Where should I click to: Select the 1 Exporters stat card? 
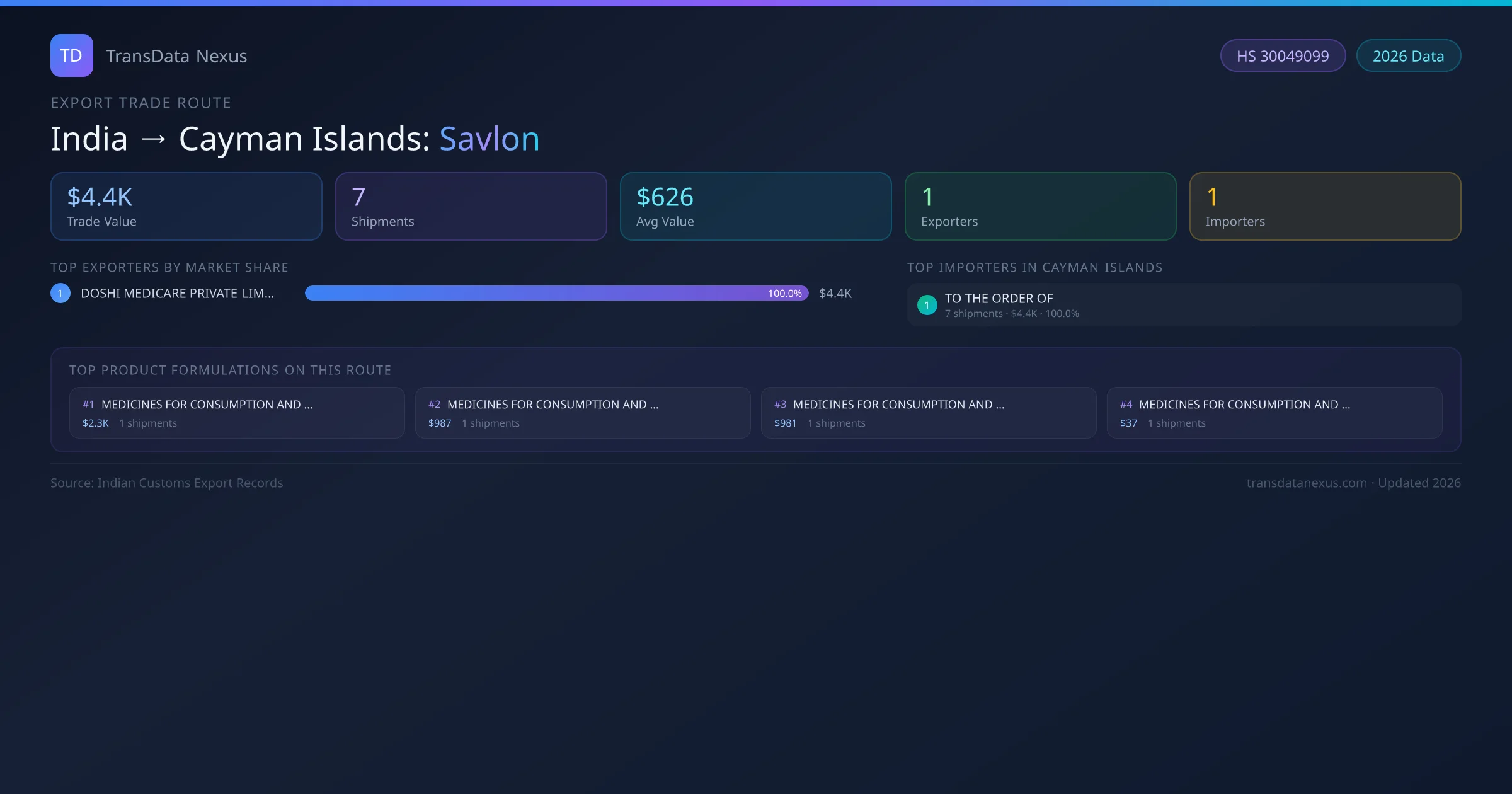(x=1041, y=207)
